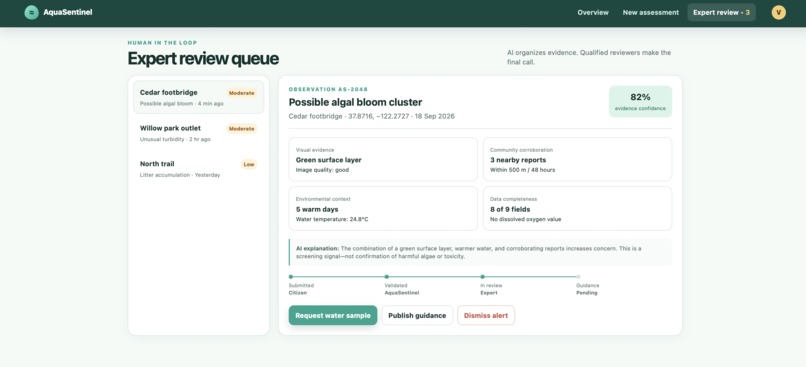Select the Cedar footbridge queue item
This screenshot has width=806, height=367.
[x=198, y=97]
